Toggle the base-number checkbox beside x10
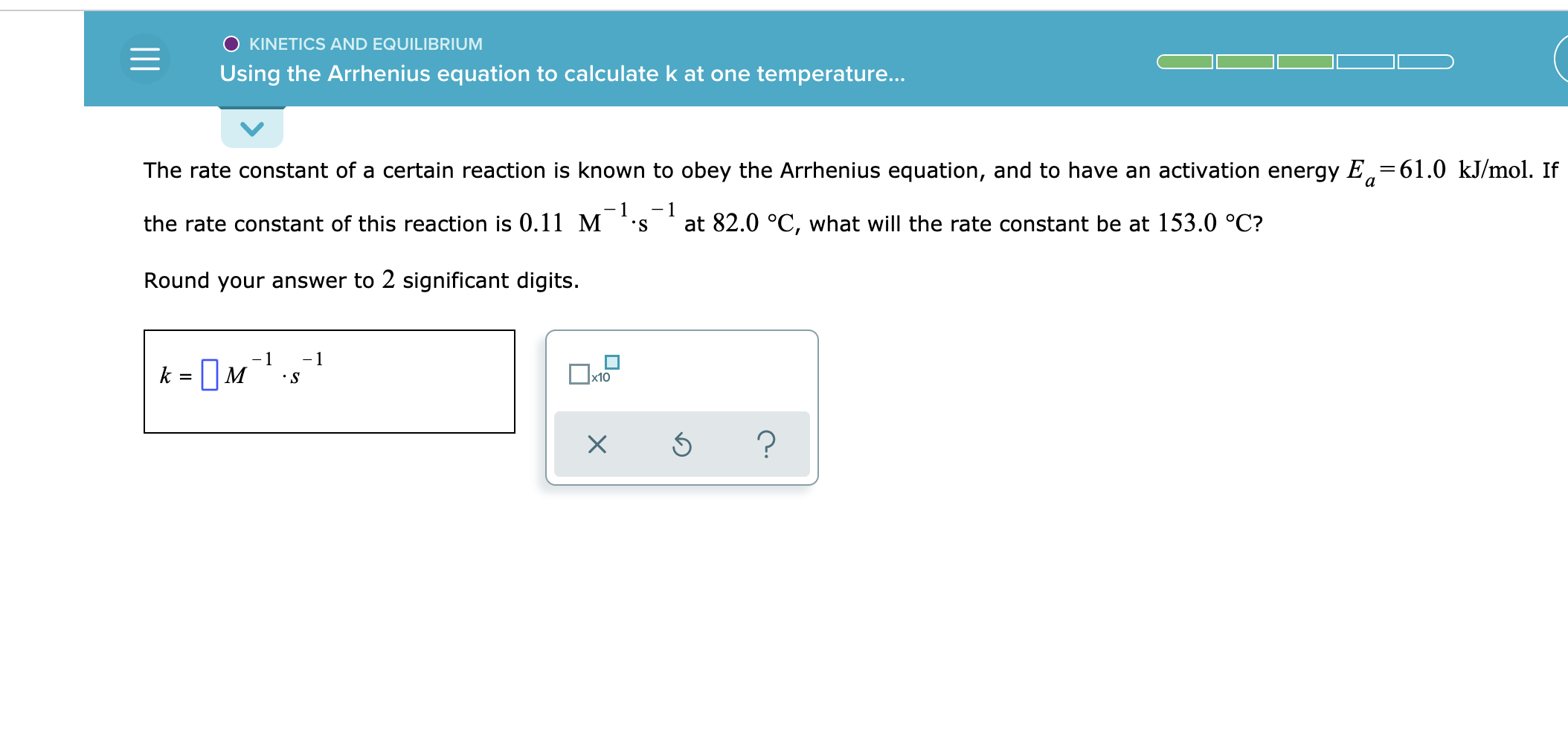The image size is (1568, 752). point(579,374)
